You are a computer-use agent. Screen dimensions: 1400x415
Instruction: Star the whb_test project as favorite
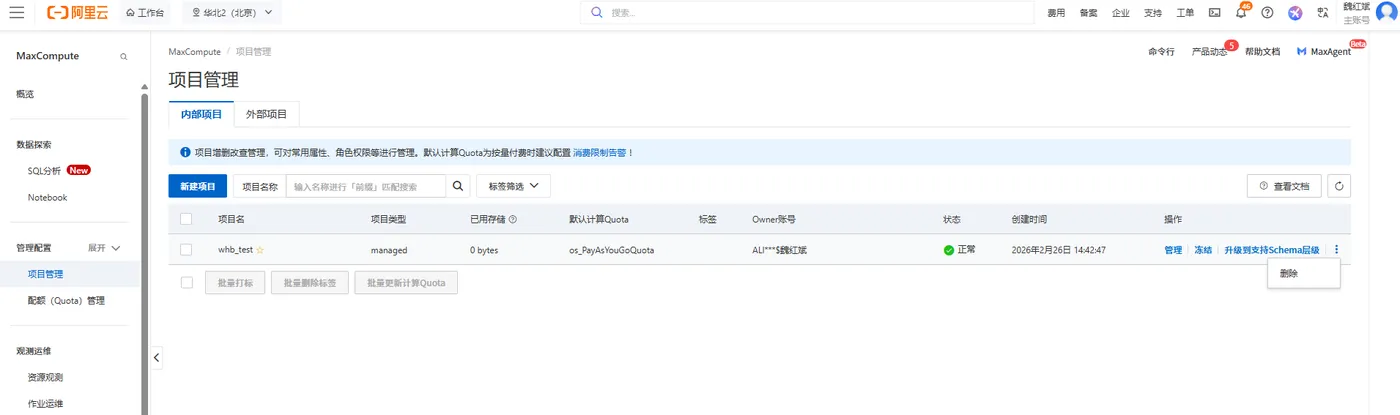click(260, 250)
